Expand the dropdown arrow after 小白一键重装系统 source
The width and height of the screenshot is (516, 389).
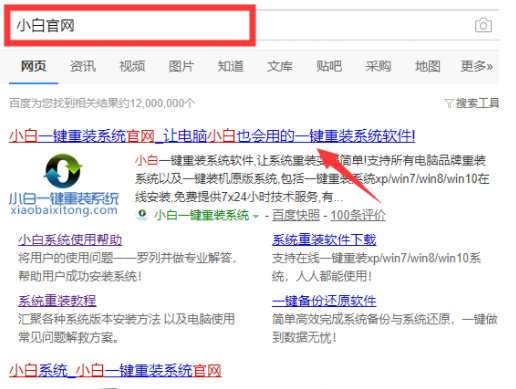[256, 216]
